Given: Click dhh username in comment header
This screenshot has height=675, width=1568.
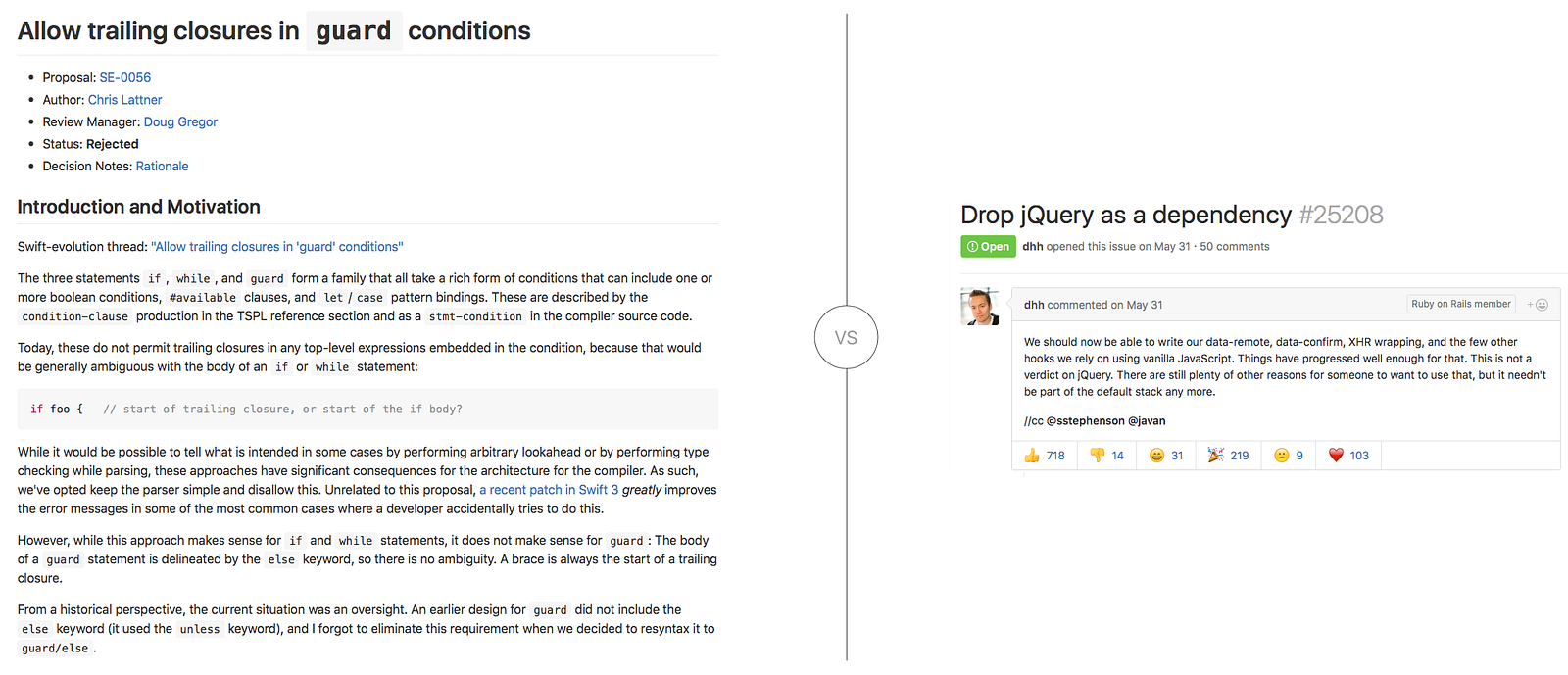Looking at the screenshot, I should [x=1034, y=305].
